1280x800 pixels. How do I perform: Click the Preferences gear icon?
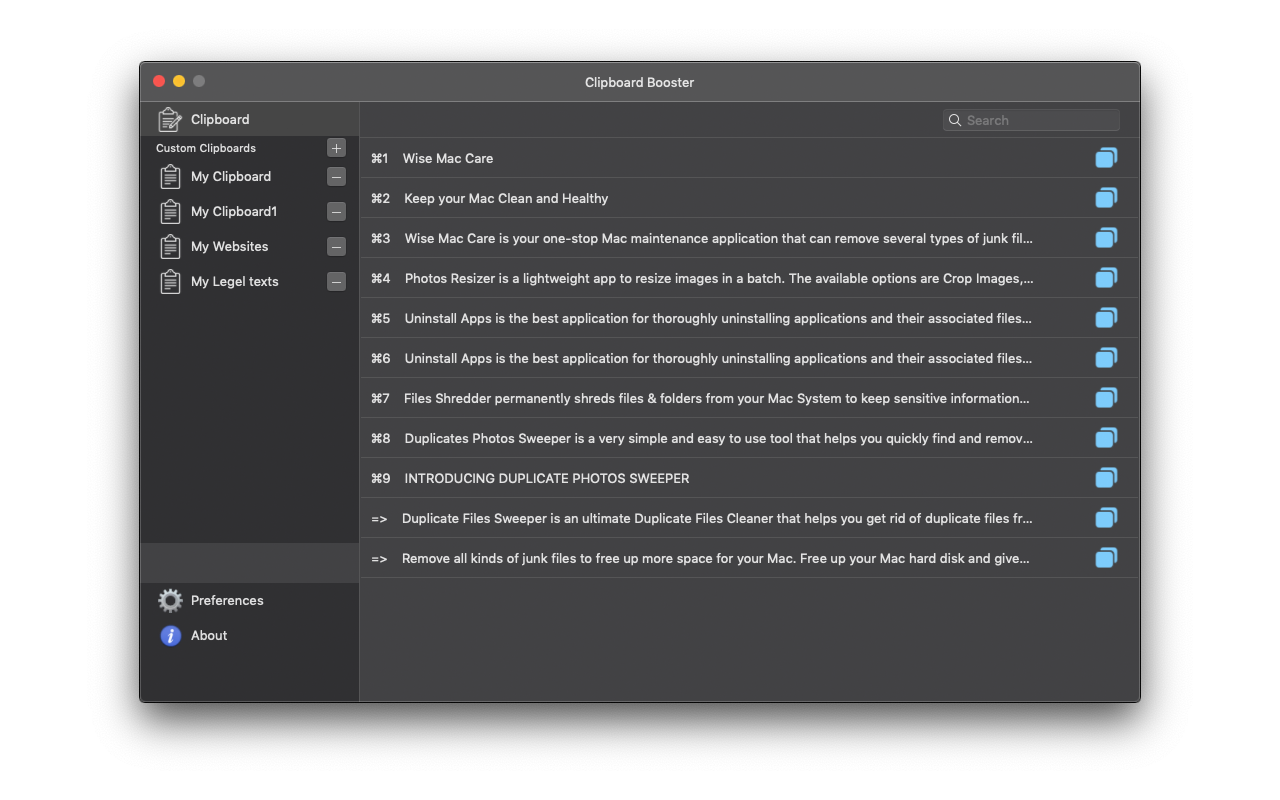(171, 601)
